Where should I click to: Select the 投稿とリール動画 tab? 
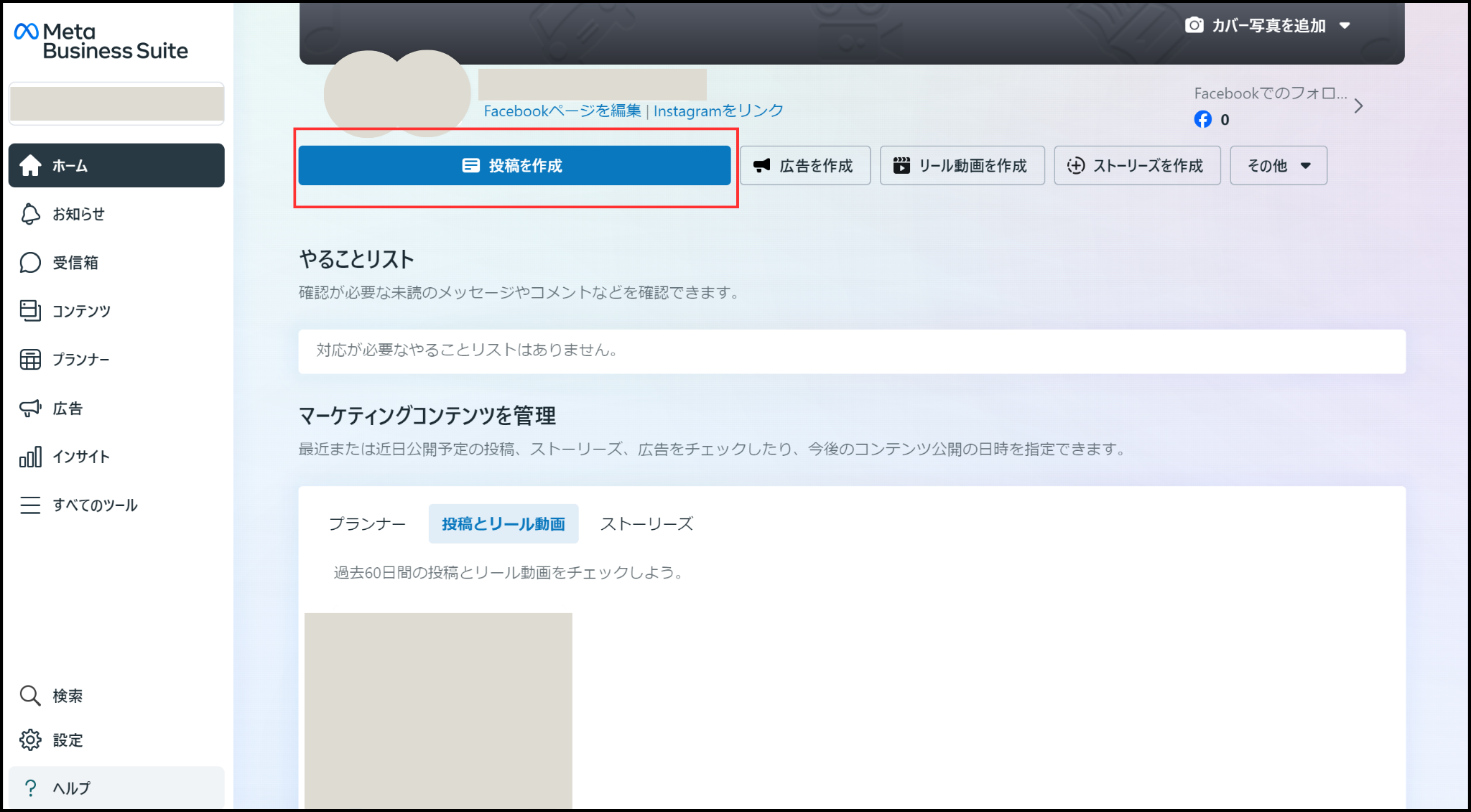pos(504,524)
